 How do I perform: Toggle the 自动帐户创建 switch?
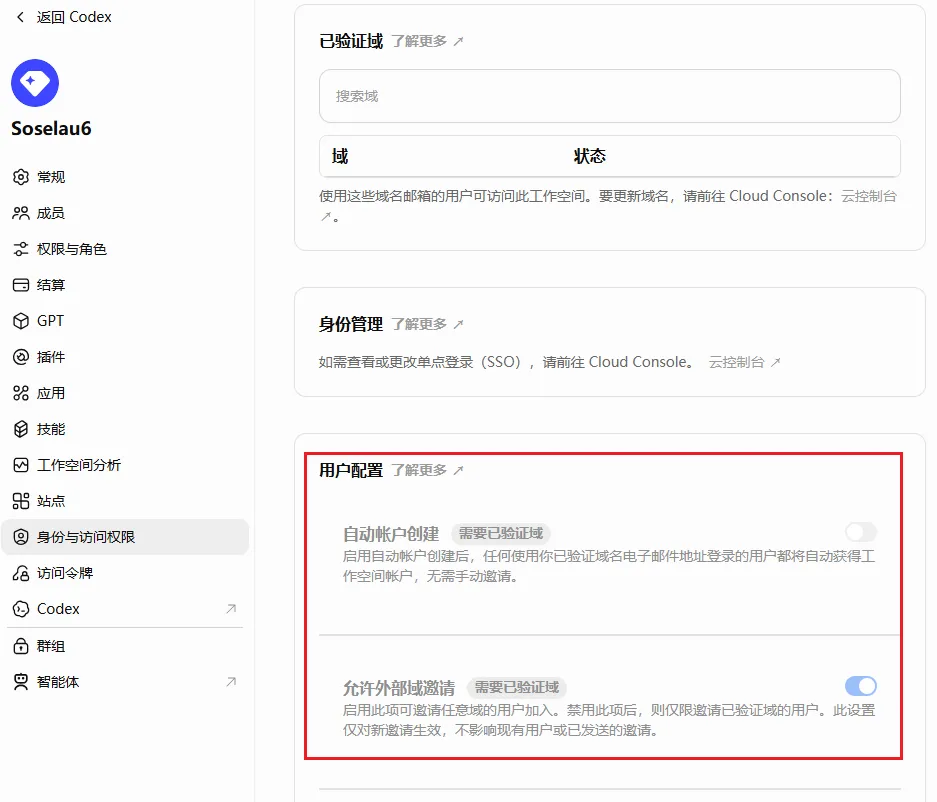(x=861, y=532)
